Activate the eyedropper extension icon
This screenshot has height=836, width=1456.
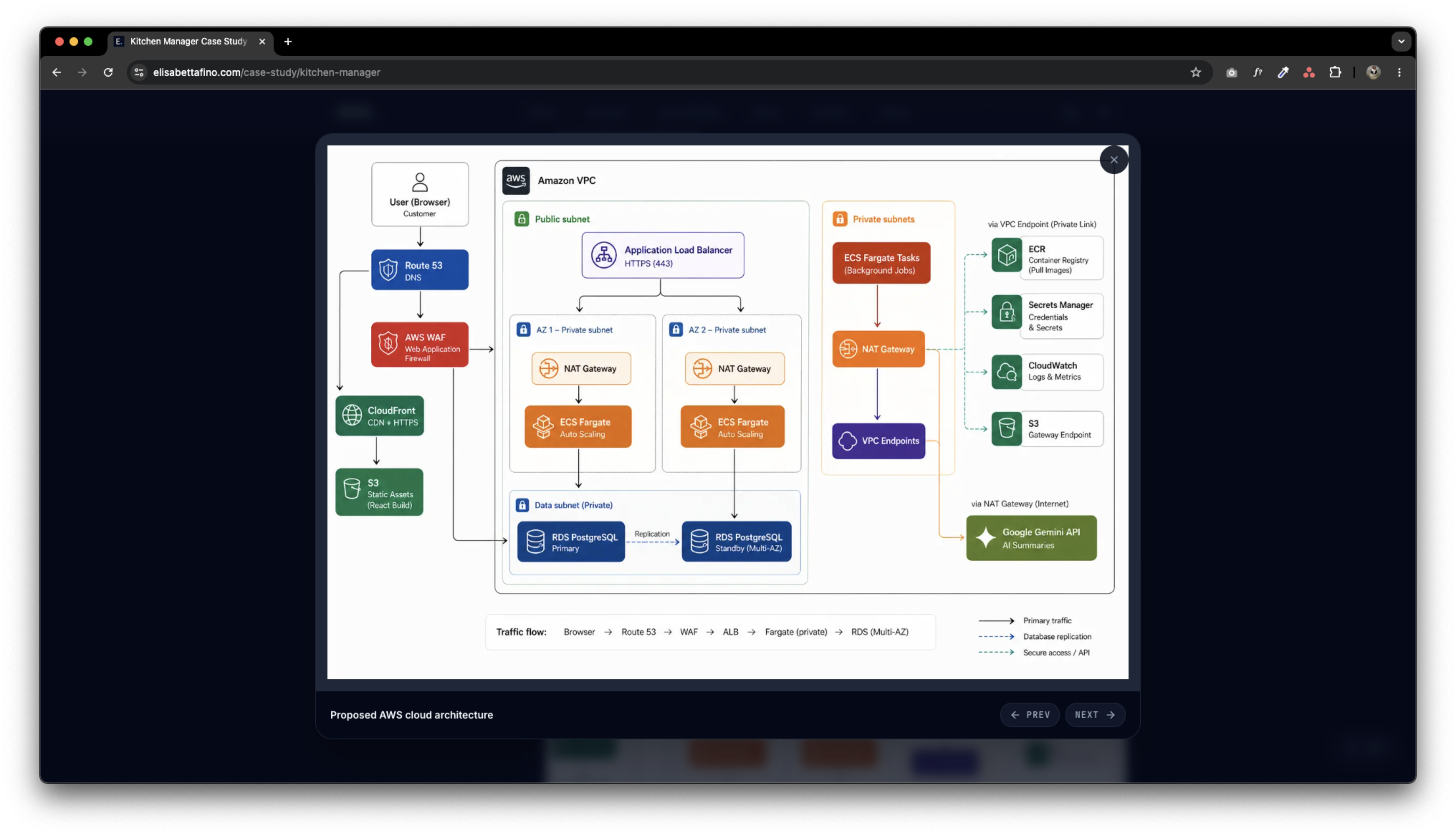(1283, 72)
